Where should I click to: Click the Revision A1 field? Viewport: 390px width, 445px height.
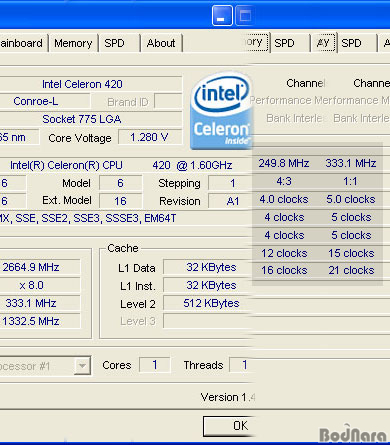[x=231, y=201]
